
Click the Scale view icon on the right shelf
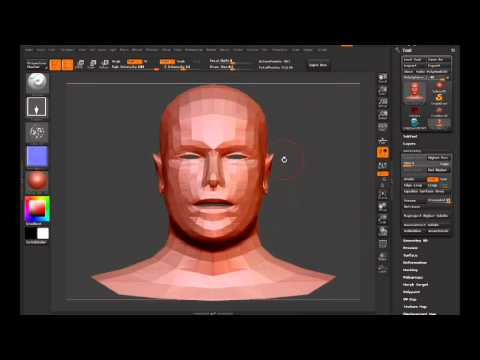pyautogui.click(x=383, y=219)
